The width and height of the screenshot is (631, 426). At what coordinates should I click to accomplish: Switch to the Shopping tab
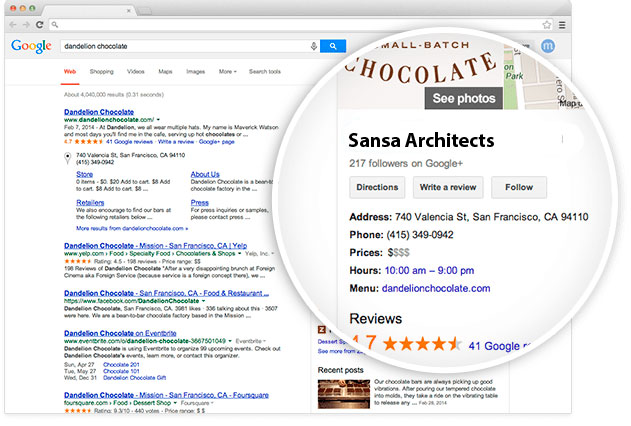pyautogui.click(x=101, y=72)
